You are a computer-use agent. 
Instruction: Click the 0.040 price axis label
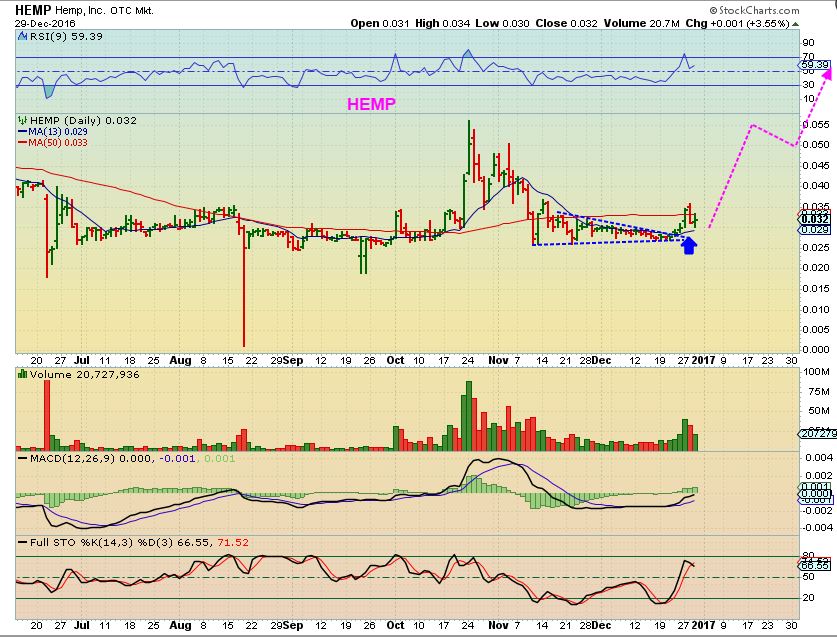[816, 186]
